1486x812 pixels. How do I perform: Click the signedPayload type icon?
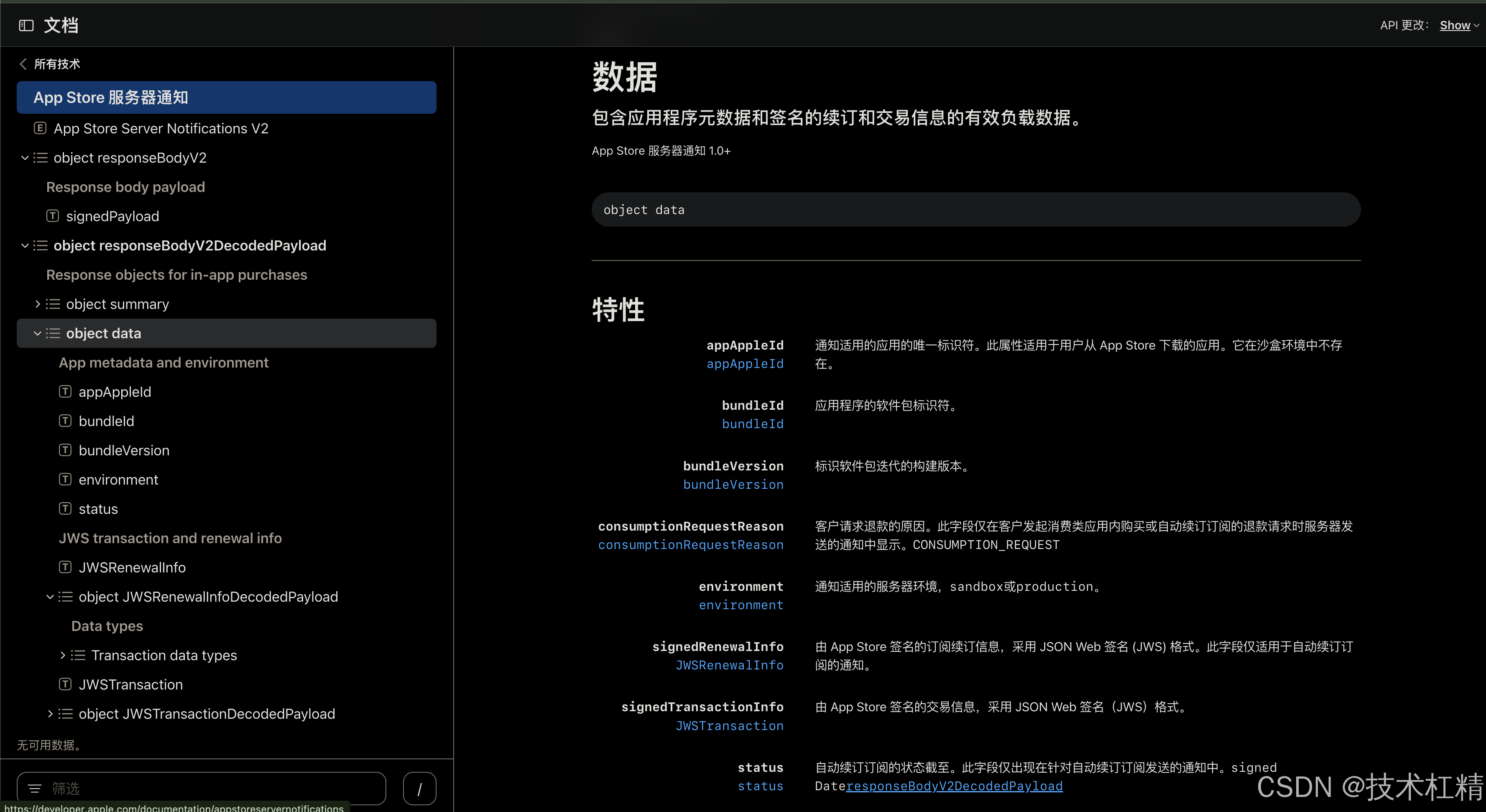53,216
